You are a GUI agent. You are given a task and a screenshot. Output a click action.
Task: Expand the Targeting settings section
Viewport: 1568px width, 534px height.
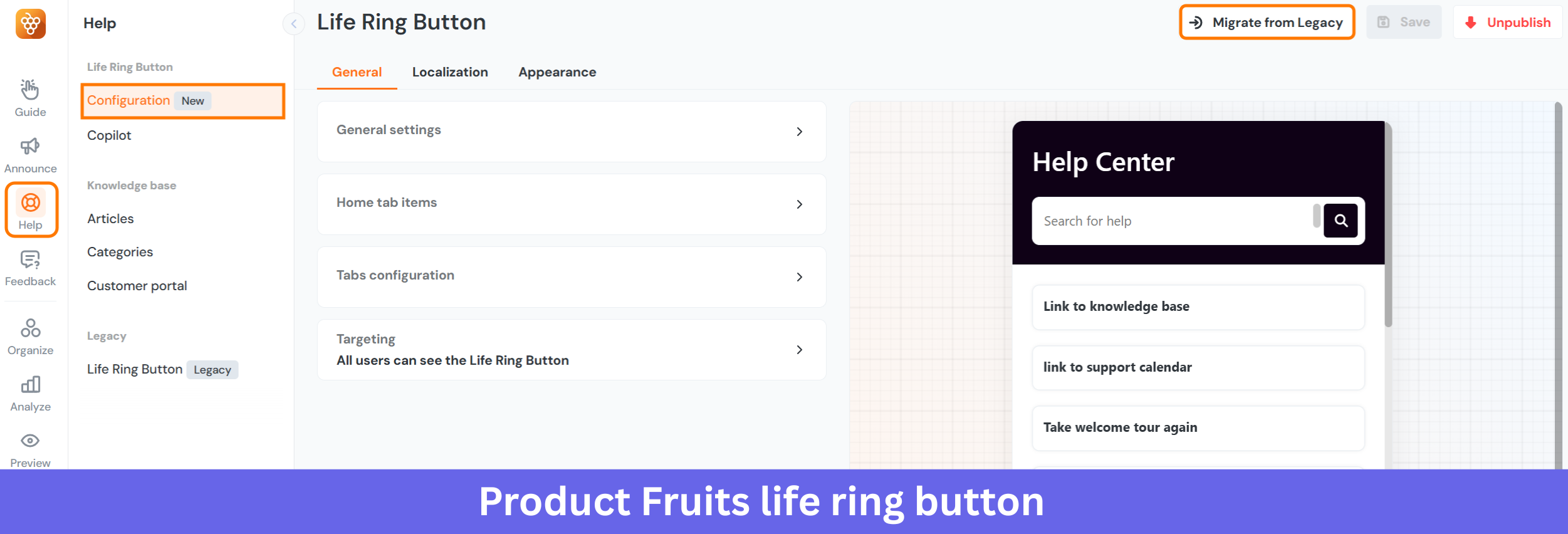[572, 349]
